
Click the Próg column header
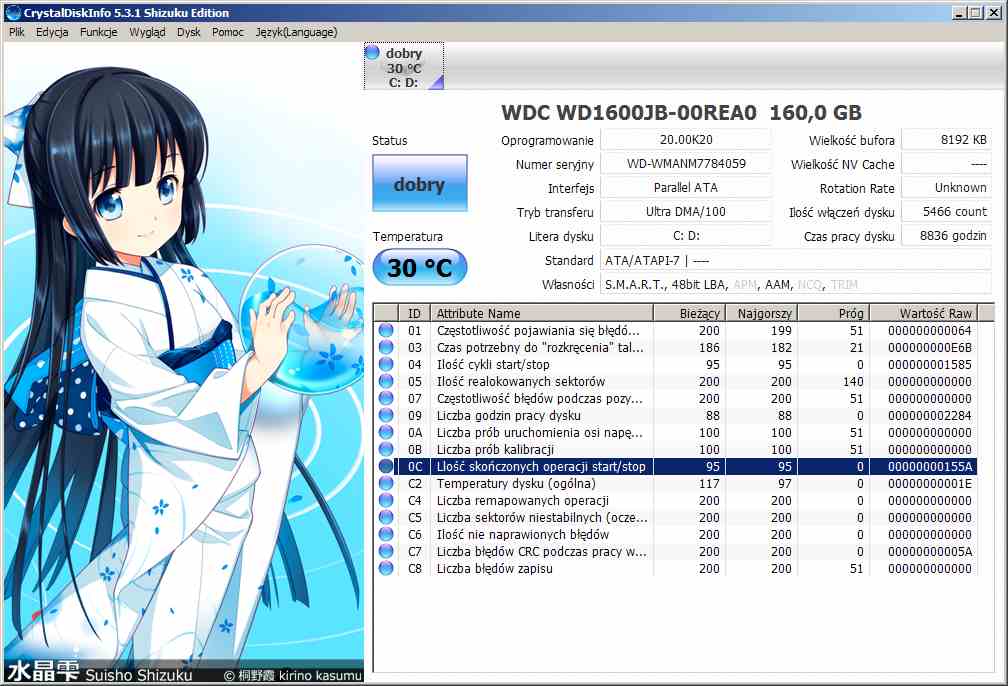pyautogui.click(x=834, y=313)
